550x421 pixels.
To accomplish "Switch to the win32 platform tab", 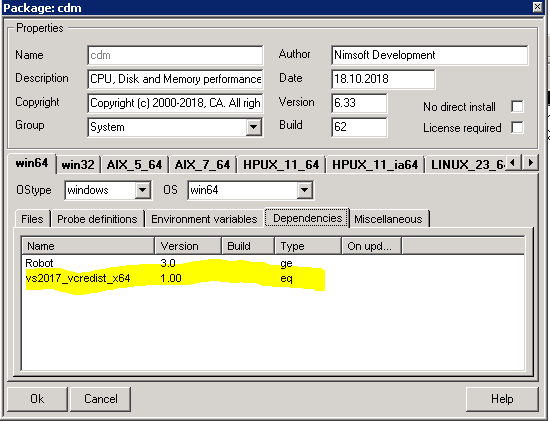I will pyautogui.click(x=78, y=165).
